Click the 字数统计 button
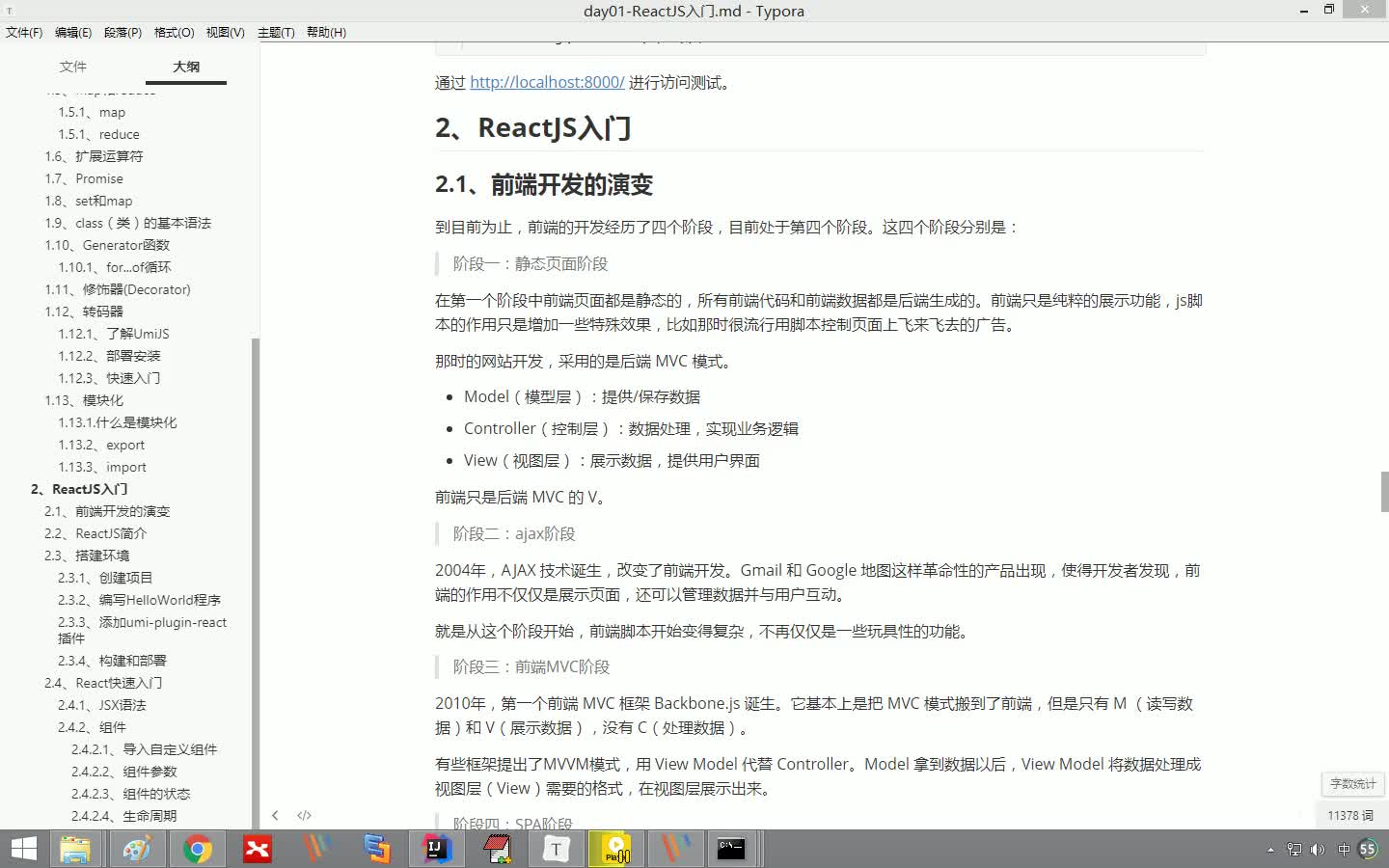The width and height of the screenshot is (1389, 868). click(1352, 783)
